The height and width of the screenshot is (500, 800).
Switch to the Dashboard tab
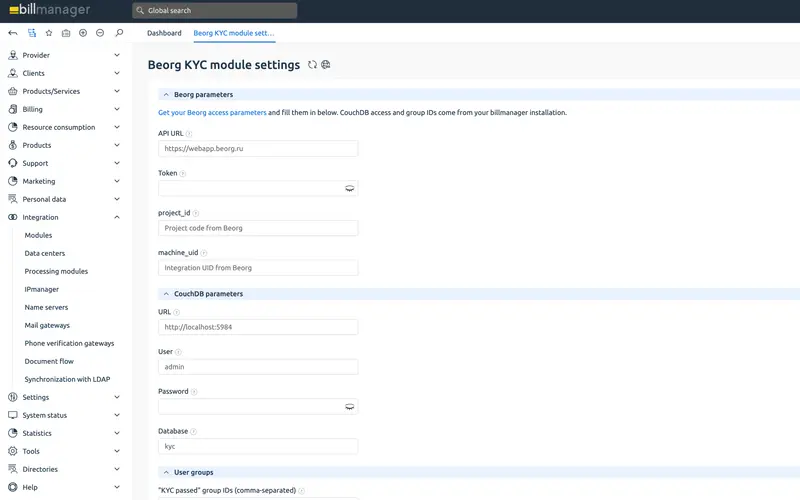tap(164, 33)
